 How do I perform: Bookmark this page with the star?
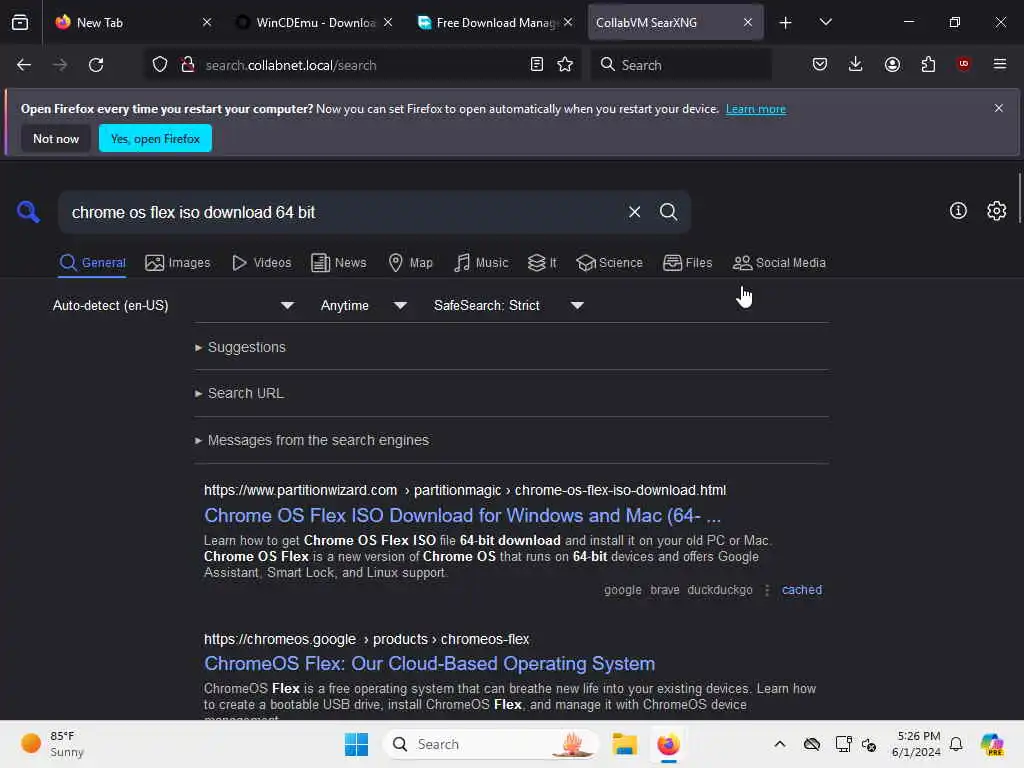[x=565, y=65]
